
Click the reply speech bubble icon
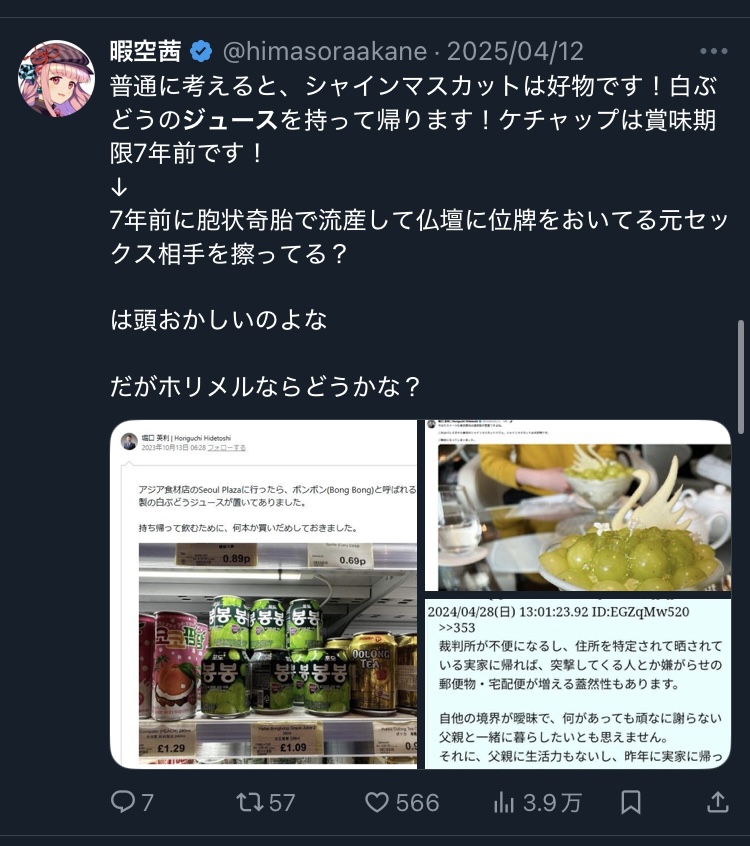pyautogui.click(x=123, y=802)
